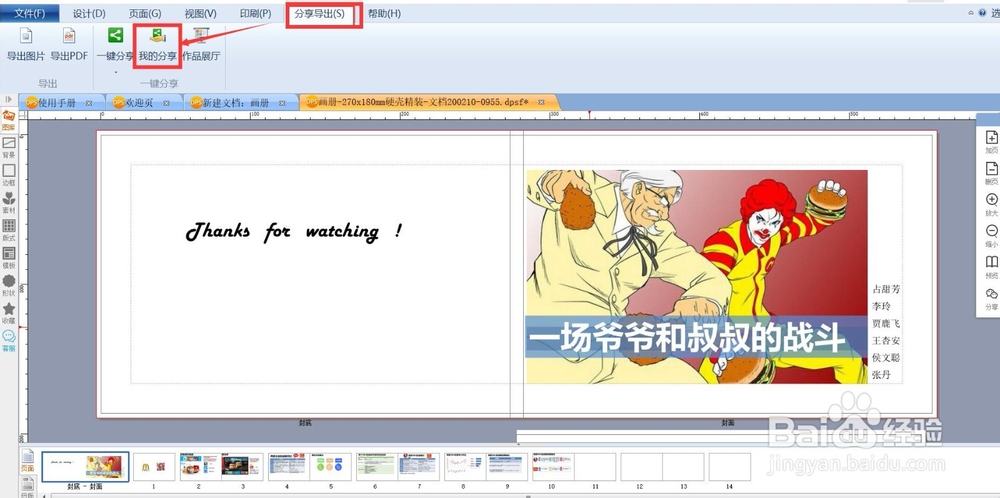Open the 边框 border panel
This screenshot has height=498, width=1000.
click(x=9, y=175)
